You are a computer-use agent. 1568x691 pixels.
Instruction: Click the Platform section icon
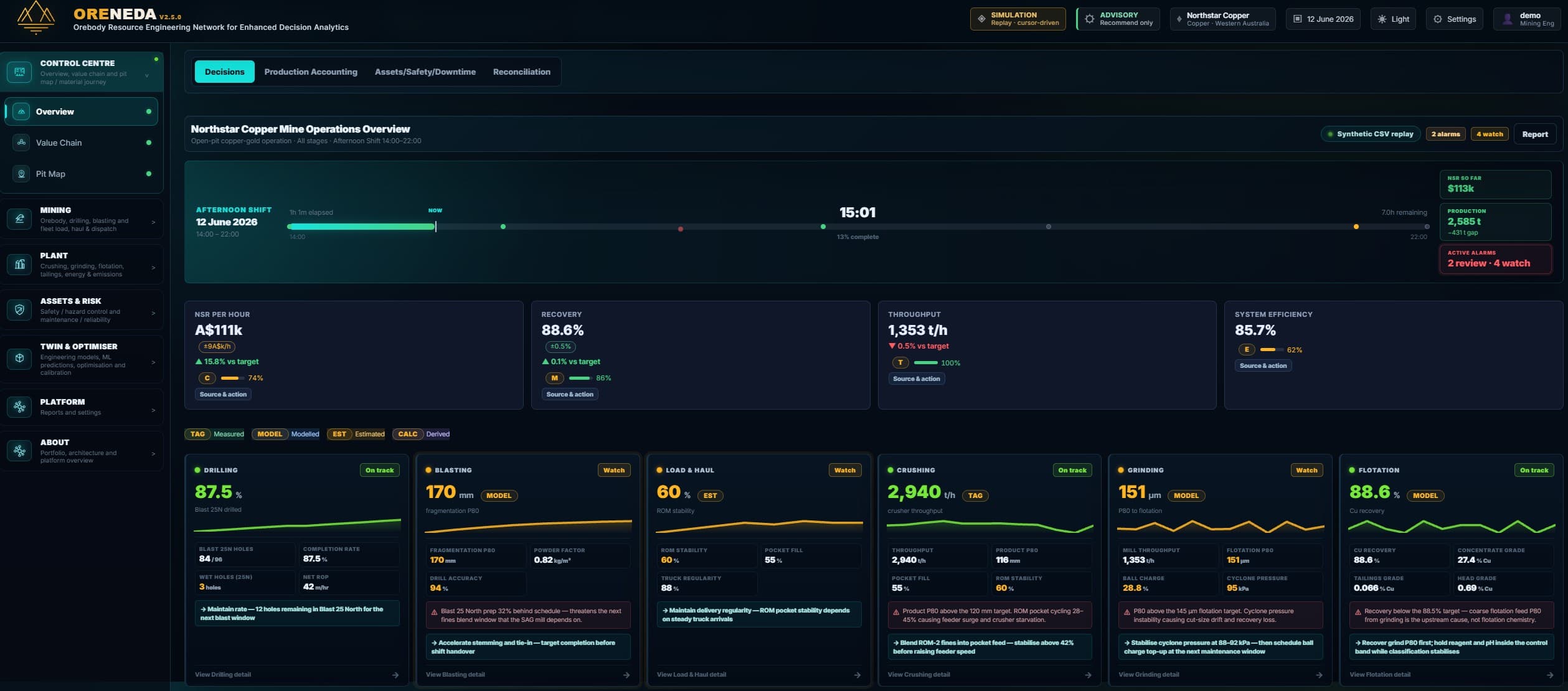(19, 407)
